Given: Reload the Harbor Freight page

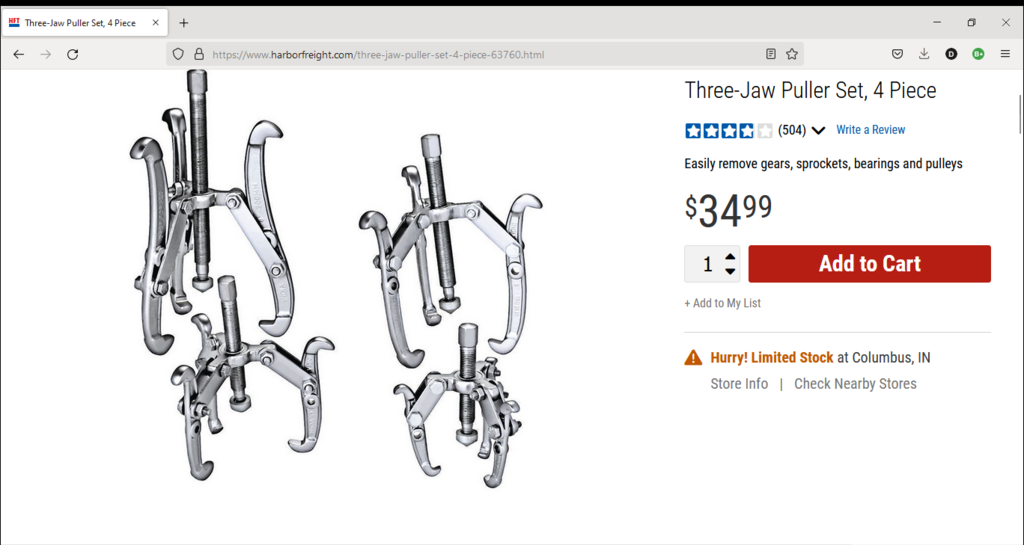Looking at the screenshot, I should click(x=72, y=55).
